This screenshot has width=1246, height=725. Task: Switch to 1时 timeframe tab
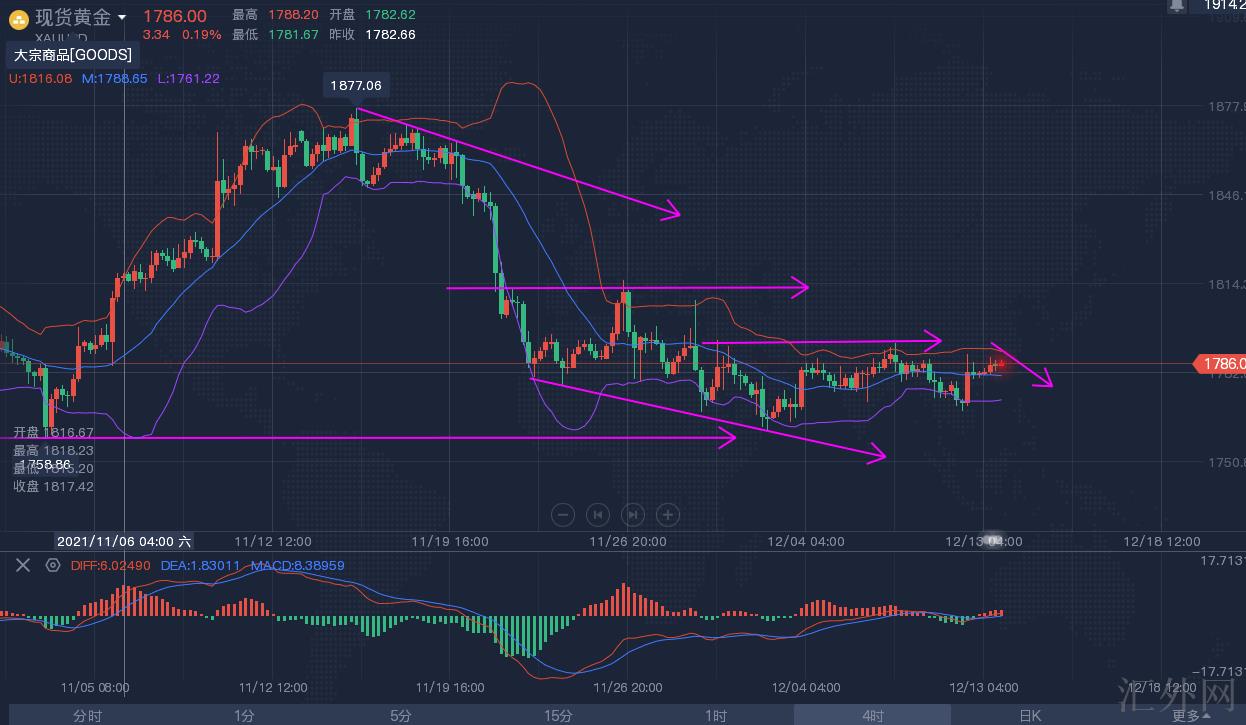coord(715,715)
